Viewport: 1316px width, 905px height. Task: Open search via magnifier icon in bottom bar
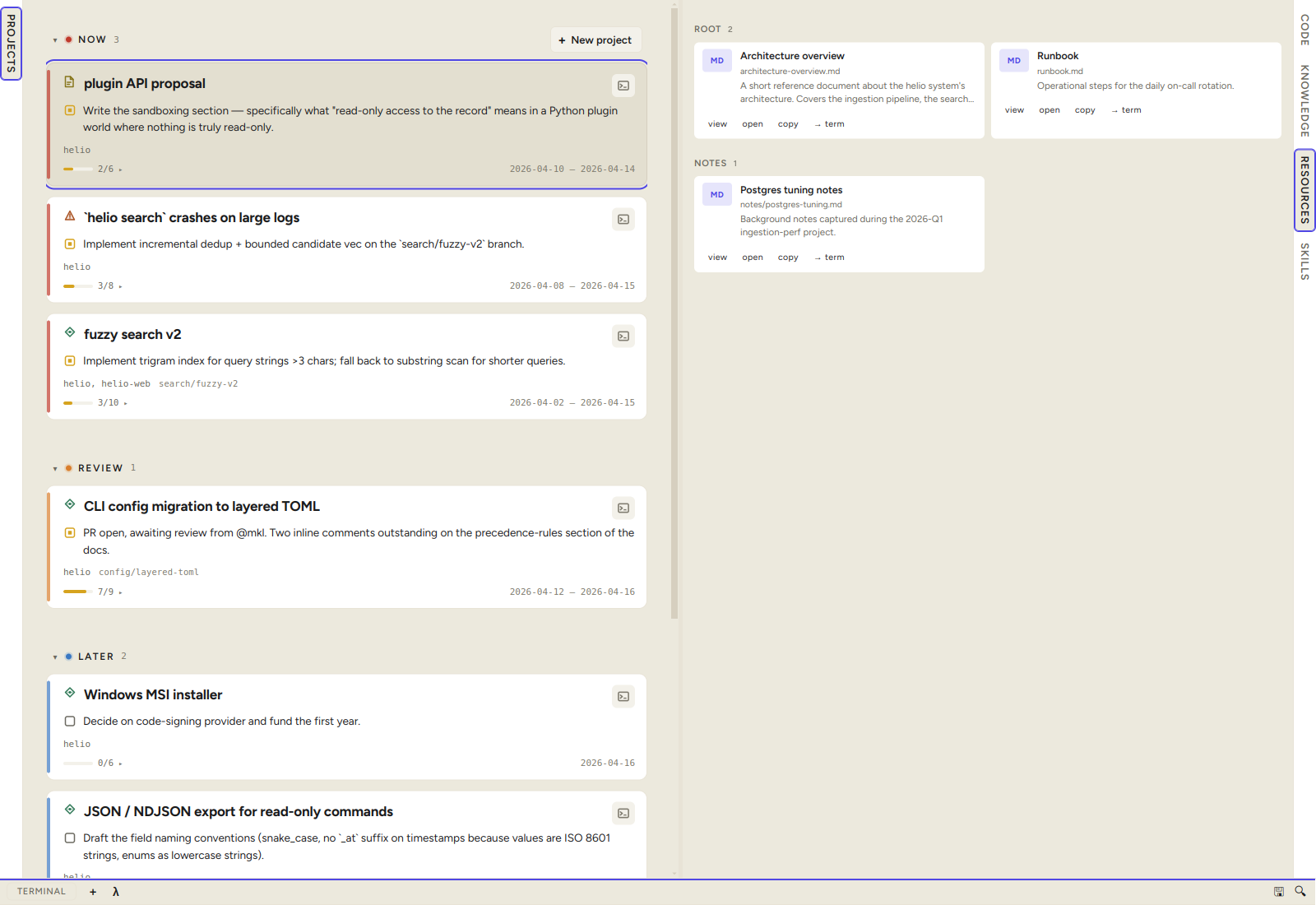[x=1300, y=891]
